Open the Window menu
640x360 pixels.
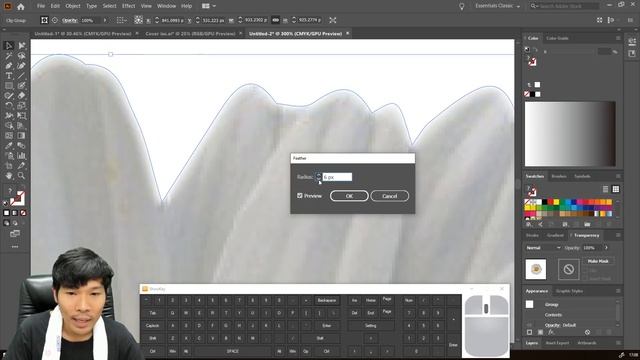167,6
